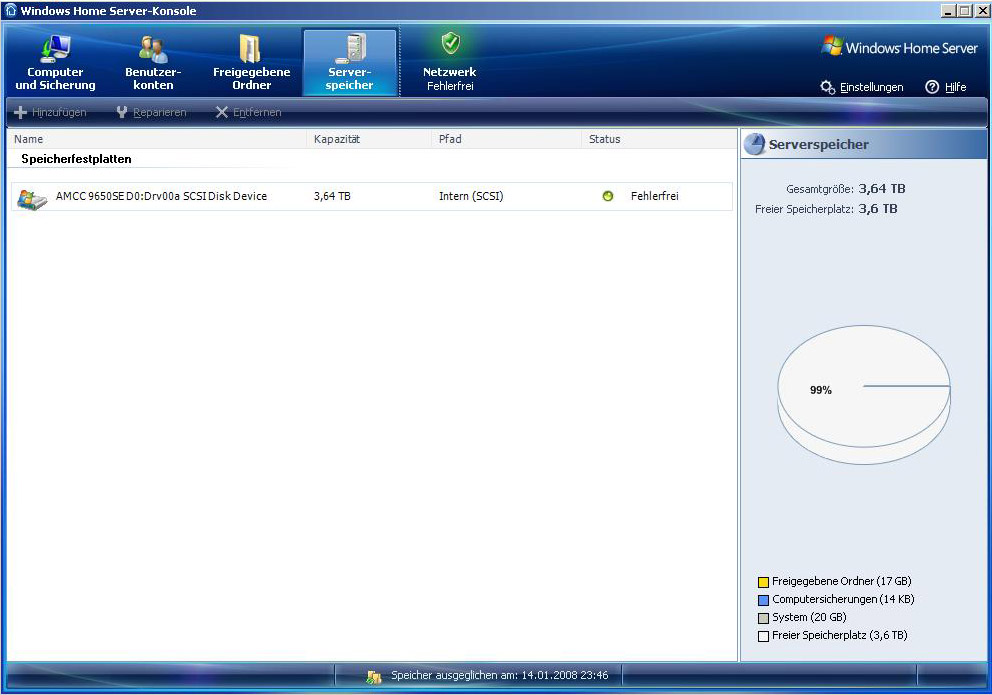Click the Einstellungen gear icon

tap(828, 87)
